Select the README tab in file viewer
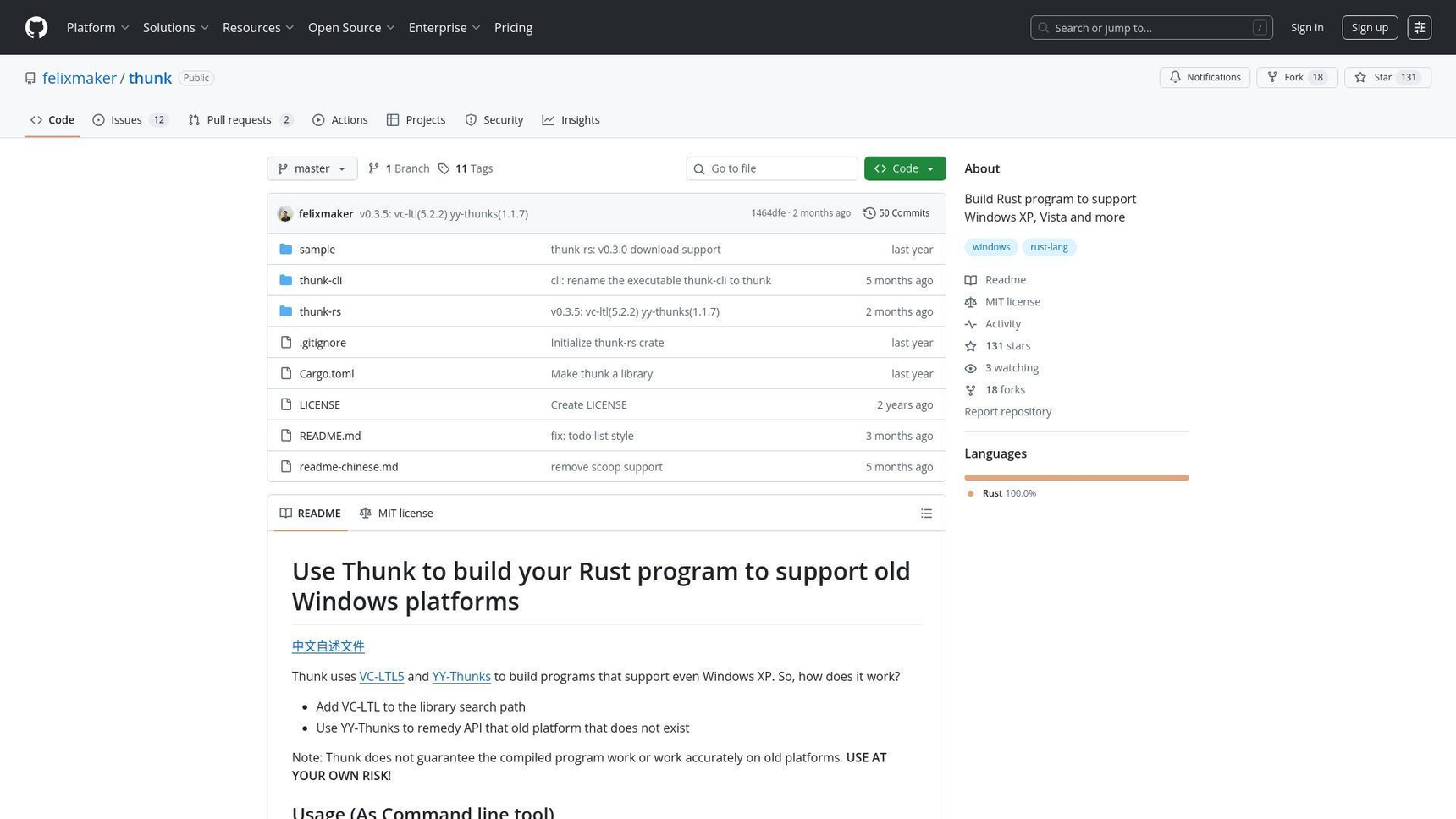This screenshot has height=819, width=1456. (311, 514)
